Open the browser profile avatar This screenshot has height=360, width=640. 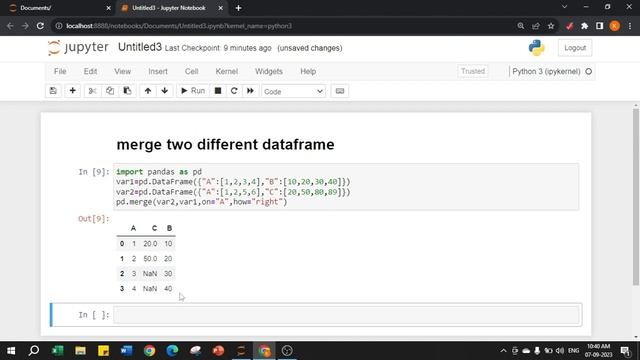[x=614, y=26]
